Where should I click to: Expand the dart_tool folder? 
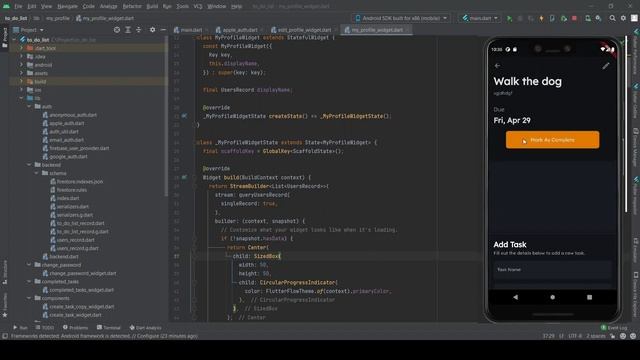tap(22, 48)
